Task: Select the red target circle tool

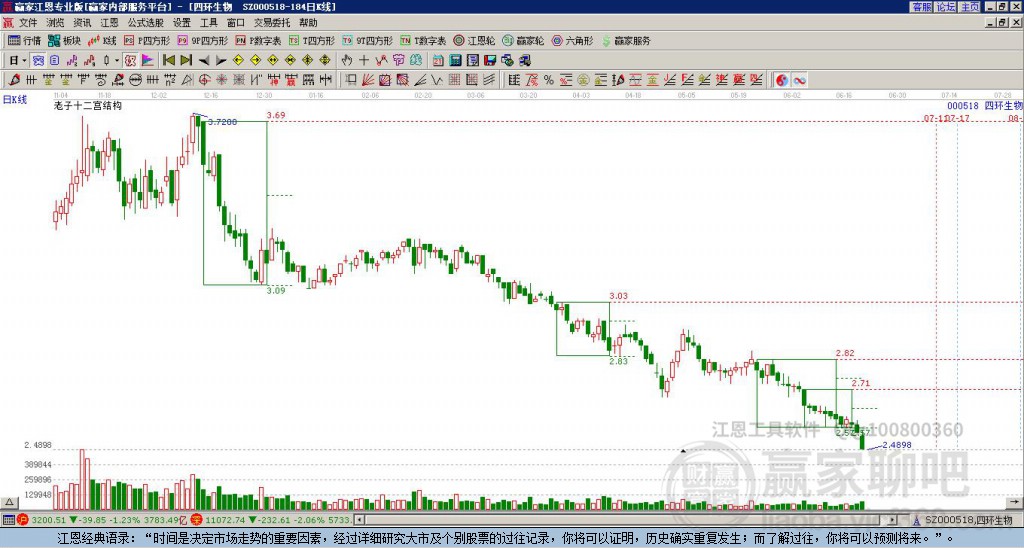Action: pyautogui.click(x=204, y=80)
